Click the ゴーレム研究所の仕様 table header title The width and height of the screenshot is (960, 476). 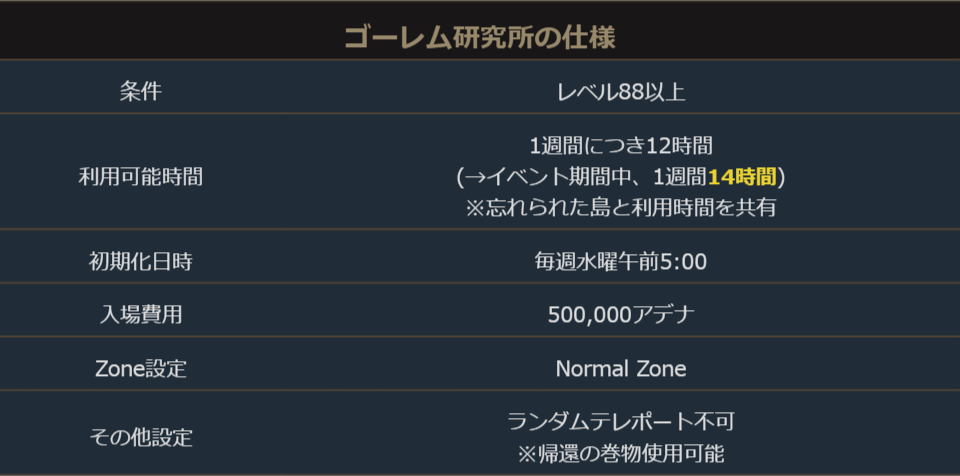point(479,38)
